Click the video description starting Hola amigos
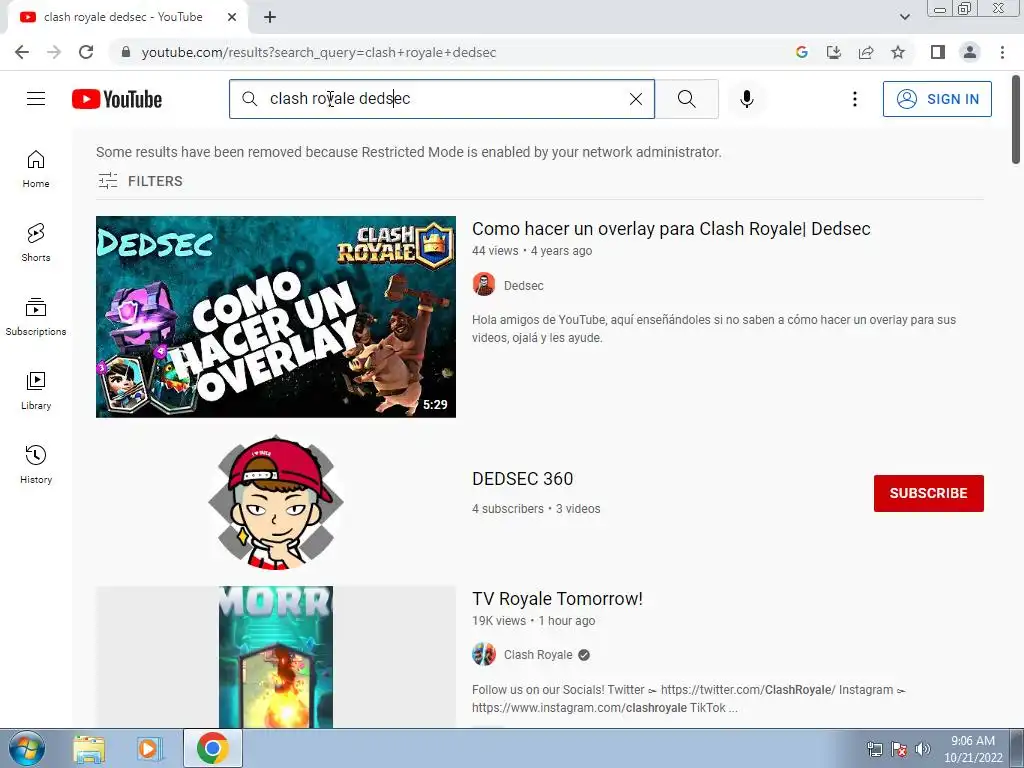 (714, 328)
